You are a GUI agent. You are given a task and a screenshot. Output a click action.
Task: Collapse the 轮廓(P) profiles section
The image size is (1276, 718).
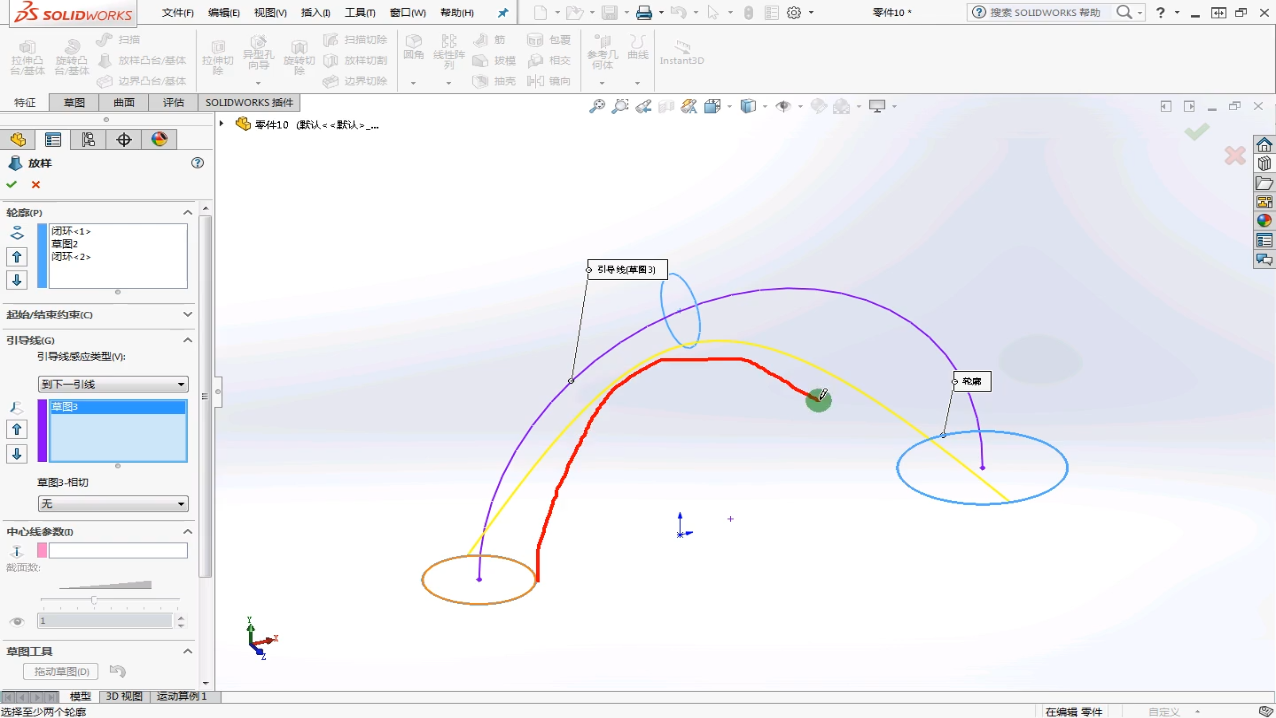pyautogui.click(x=187, y=212)
